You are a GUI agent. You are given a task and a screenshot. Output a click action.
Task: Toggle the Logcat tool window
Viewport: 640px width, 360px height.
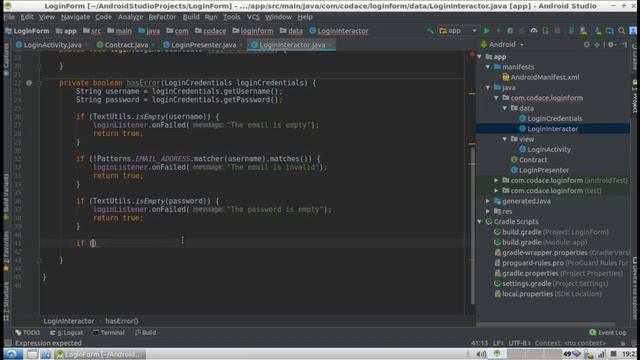[x=66, y=333]
